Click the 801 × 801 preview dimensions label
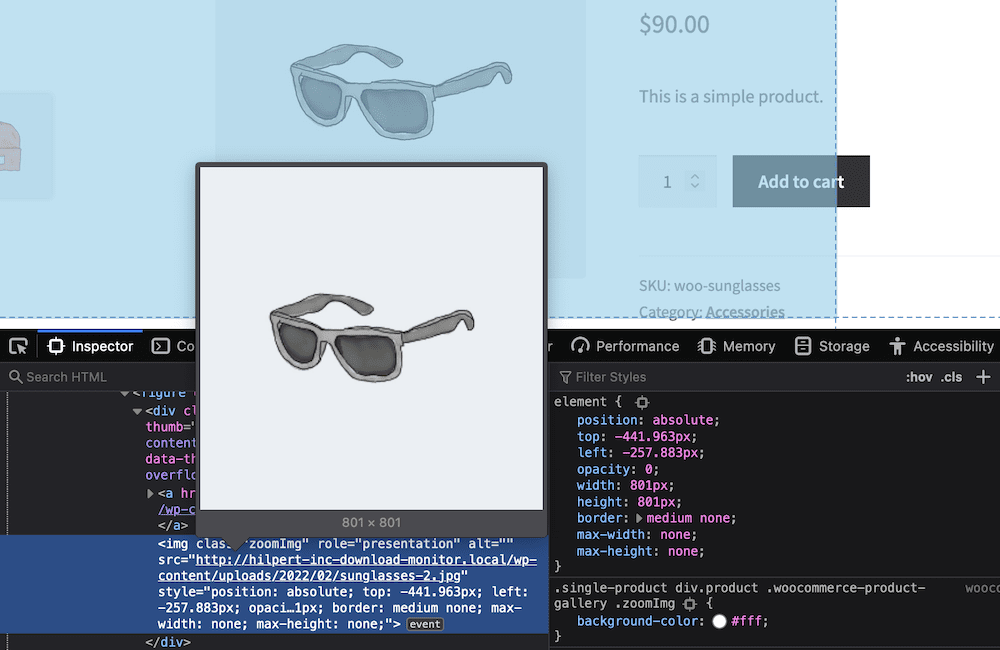This screenshot has height=650, width=1000. pos(371,522)
